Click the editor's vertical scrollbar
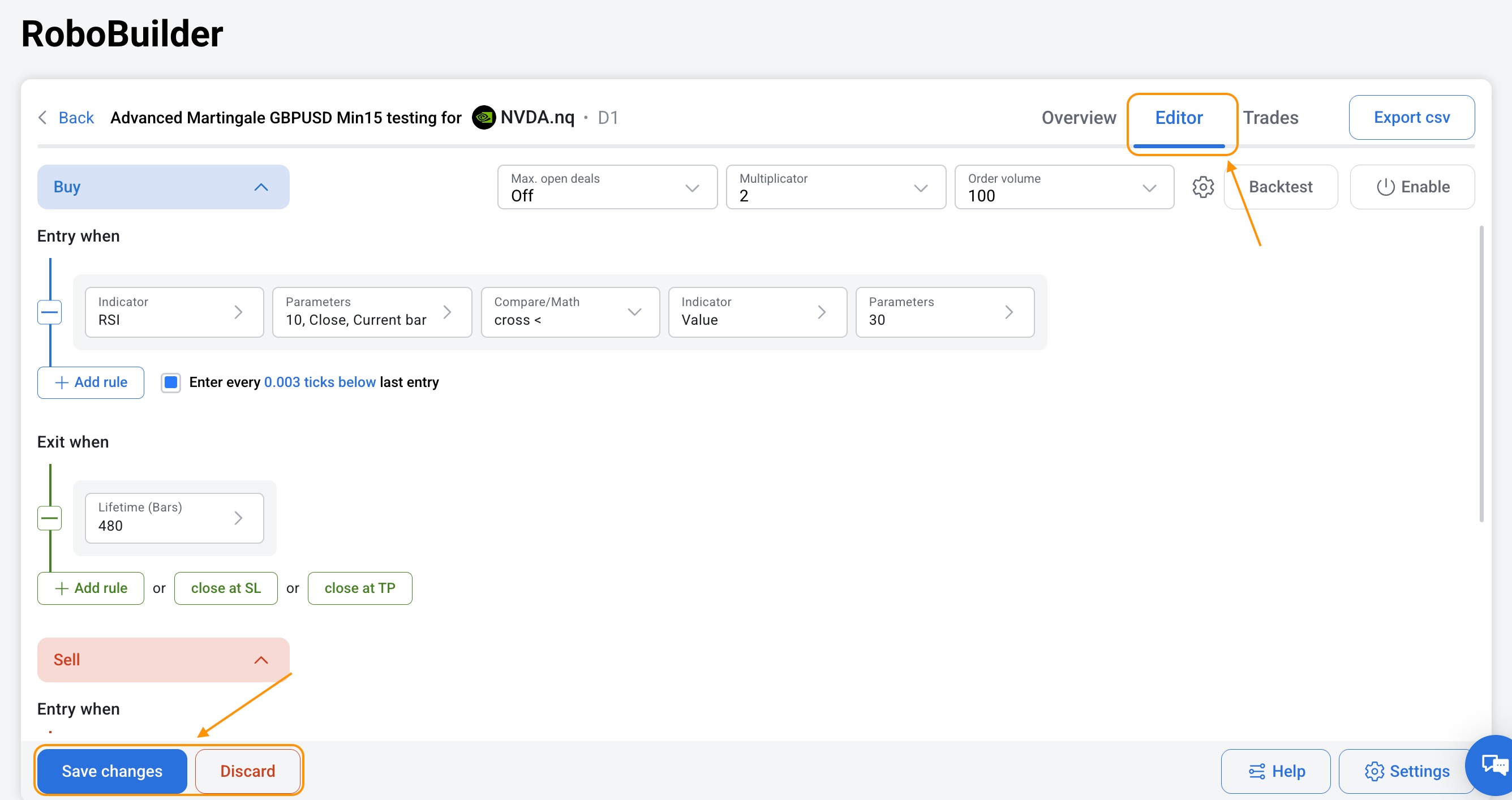The height and width of the screenshot is (800, 1512). click(1481, 373)
